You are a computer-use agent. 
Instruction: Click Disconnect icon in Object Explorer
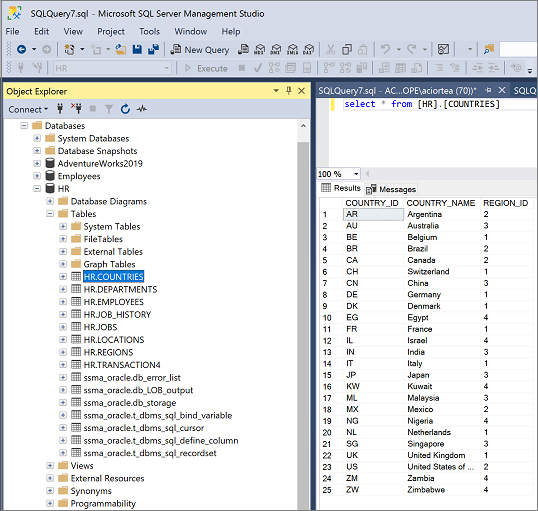(x=76, y=109)
